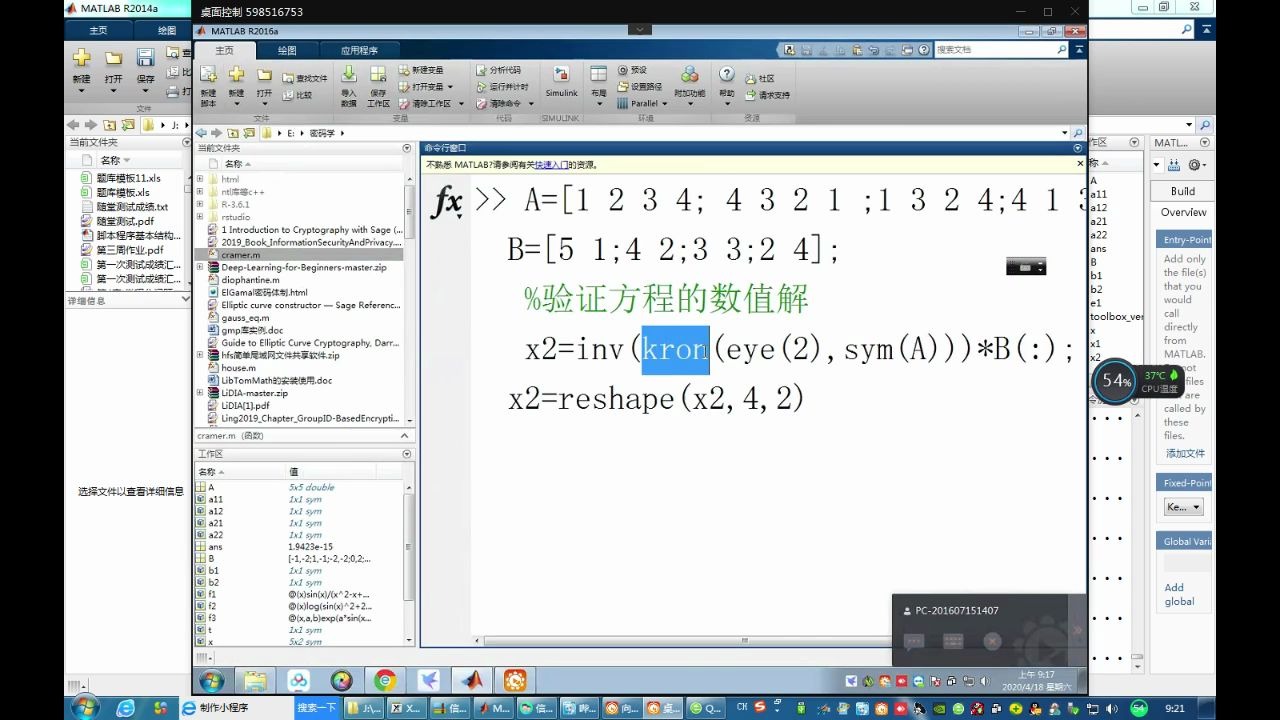Click the Build tab in right panel

point(1183,191)
